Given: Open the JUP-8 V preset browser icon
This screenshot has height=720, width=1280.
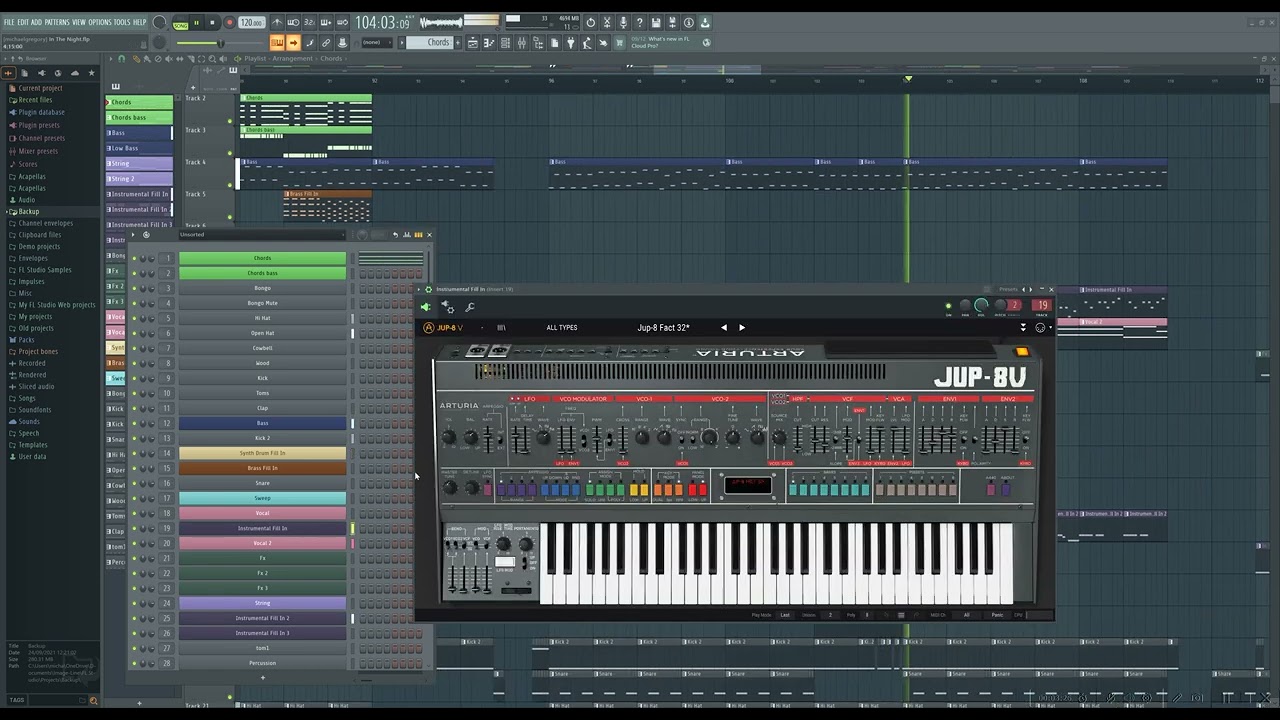Looking at the screenshot, I should pos(501,328).
